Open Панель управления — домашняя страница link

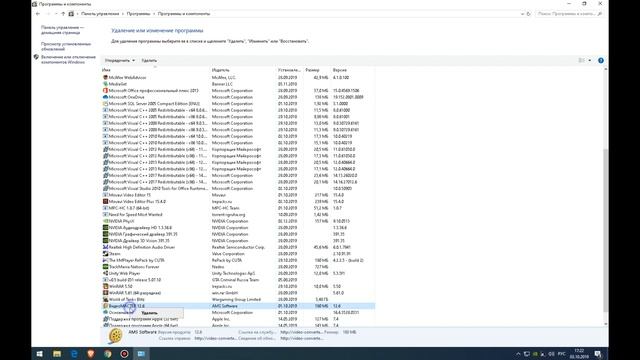click(62, 30)
